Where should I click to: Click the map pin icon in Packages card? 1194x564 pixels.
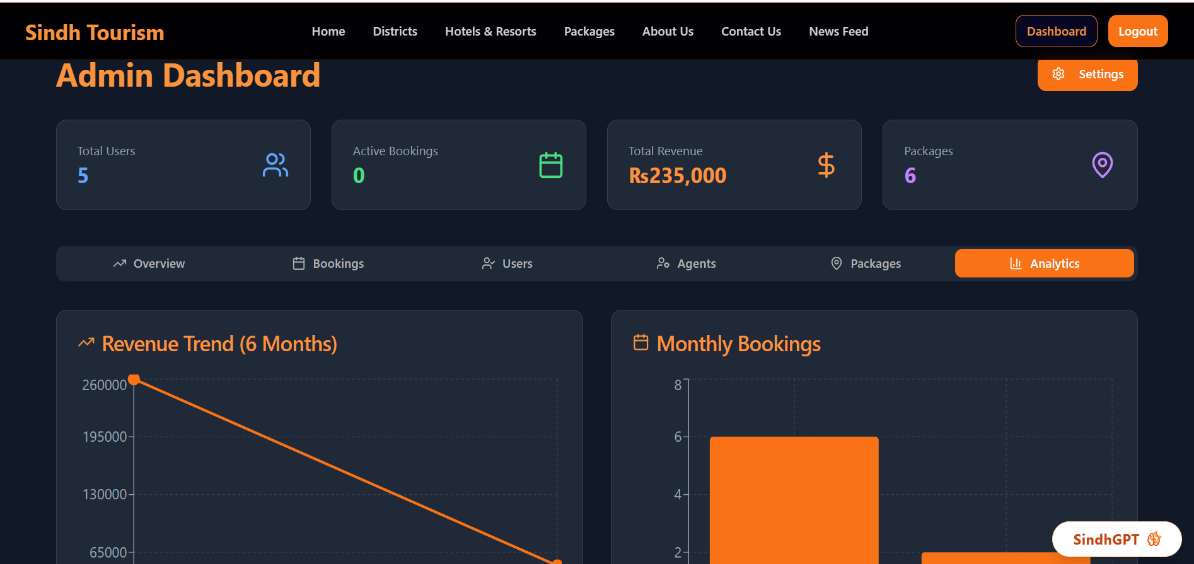(x=1102, y=165)
